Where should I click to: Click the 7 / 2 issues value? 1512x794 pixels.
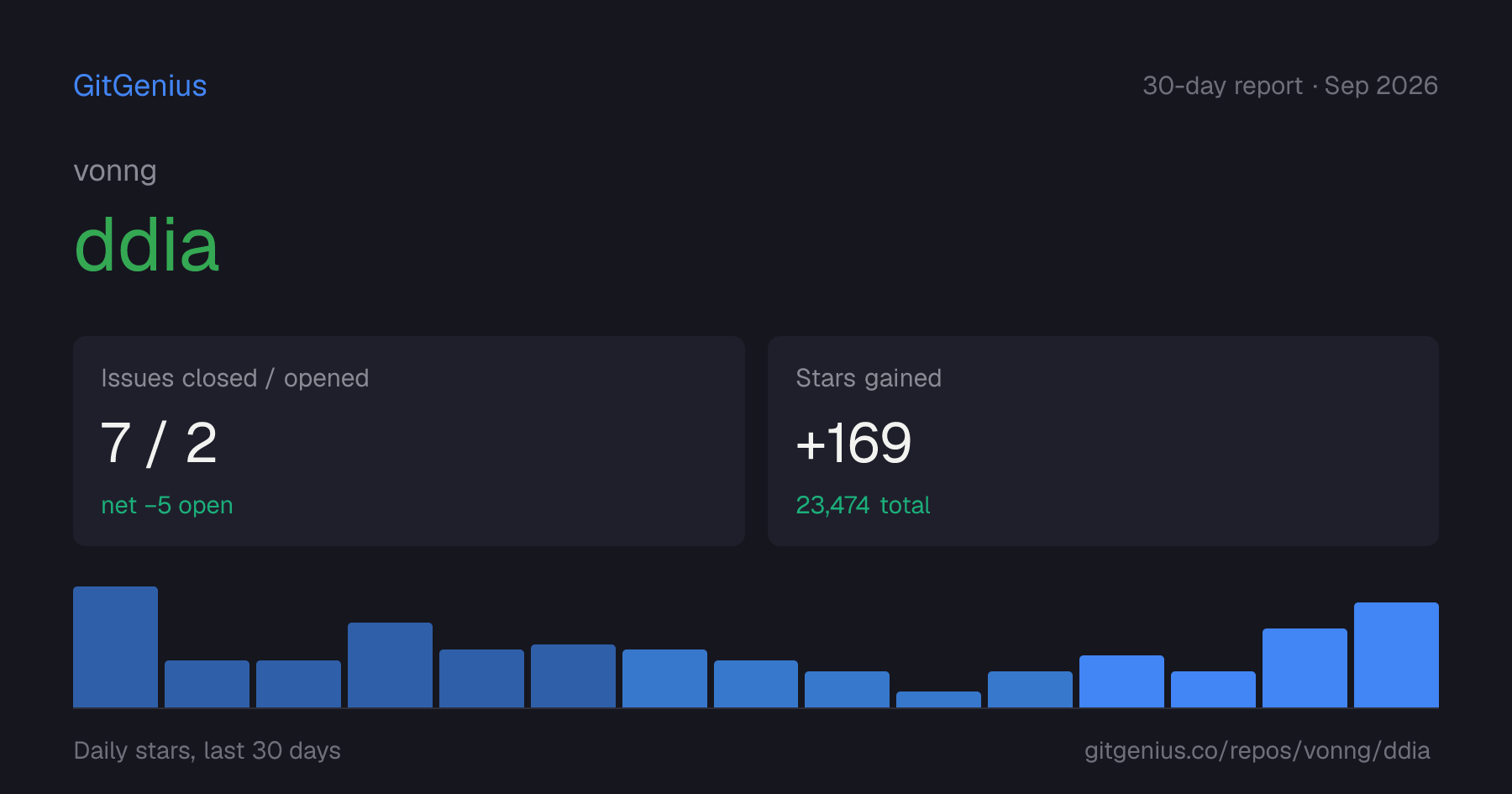[159, 443]
